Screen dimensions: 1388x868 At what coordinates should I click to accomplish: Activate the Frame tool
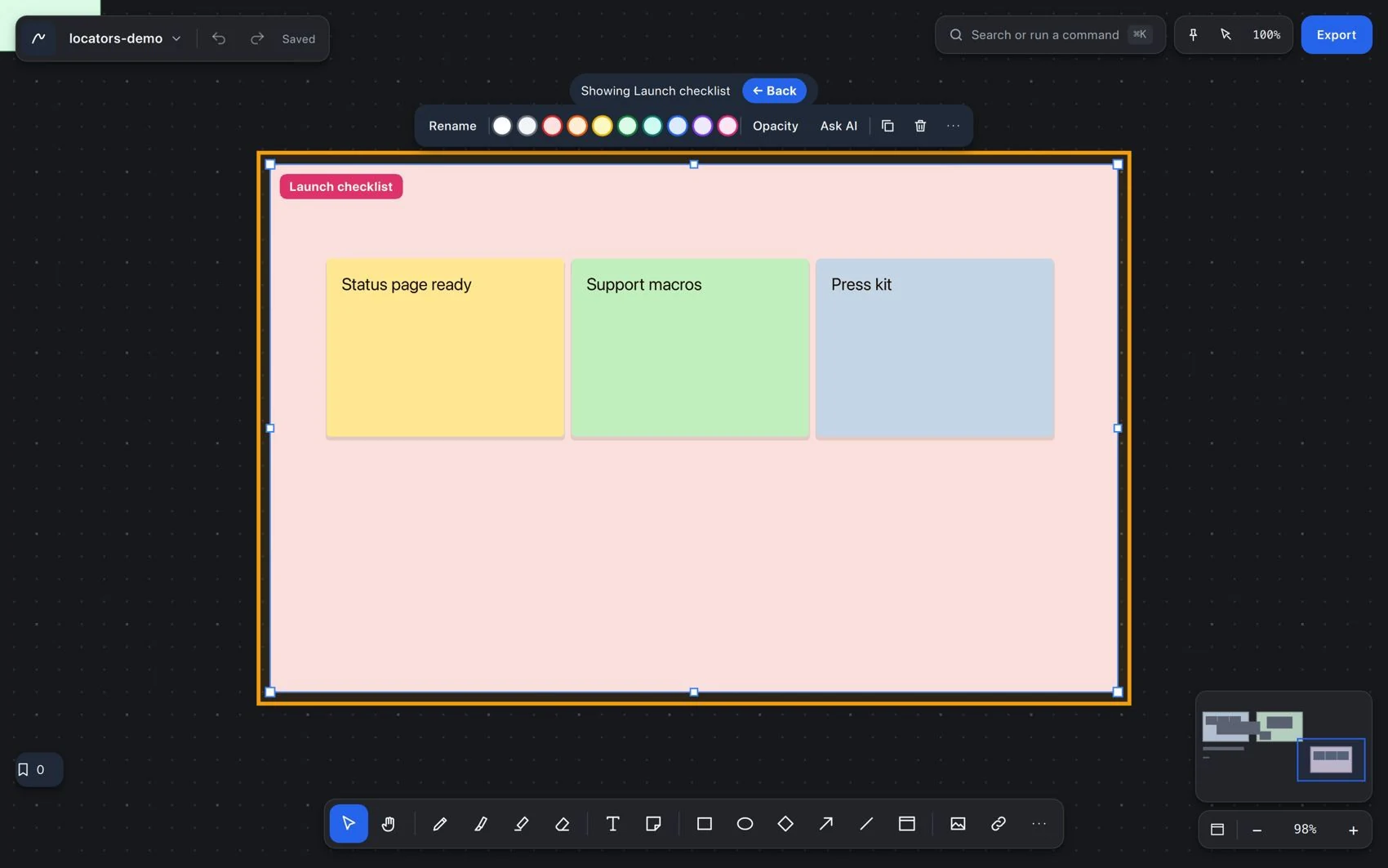(906, 824)
